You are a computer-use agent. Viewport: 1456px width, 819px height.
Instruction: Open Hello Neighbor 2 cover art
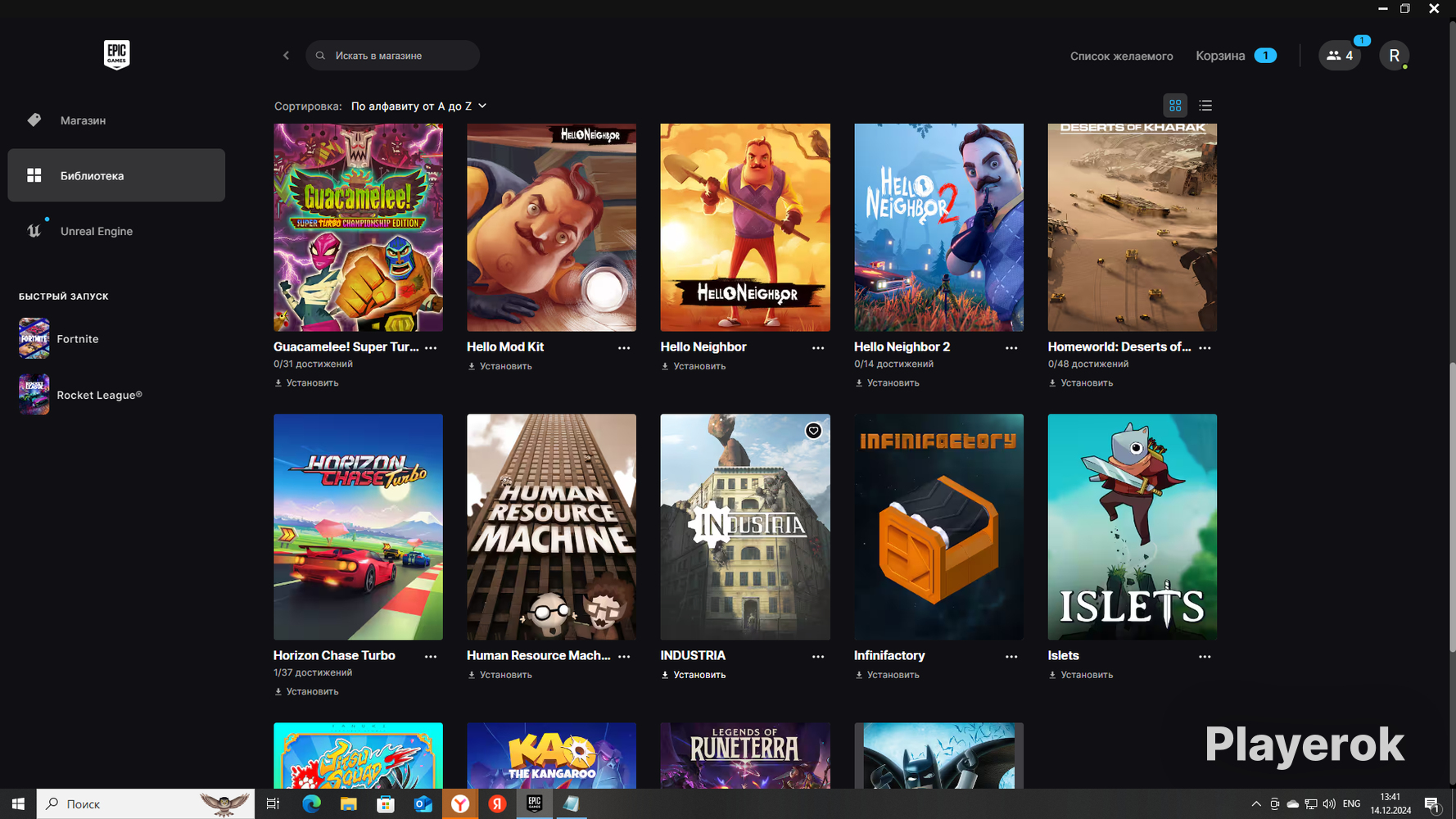tap(938, 228)
